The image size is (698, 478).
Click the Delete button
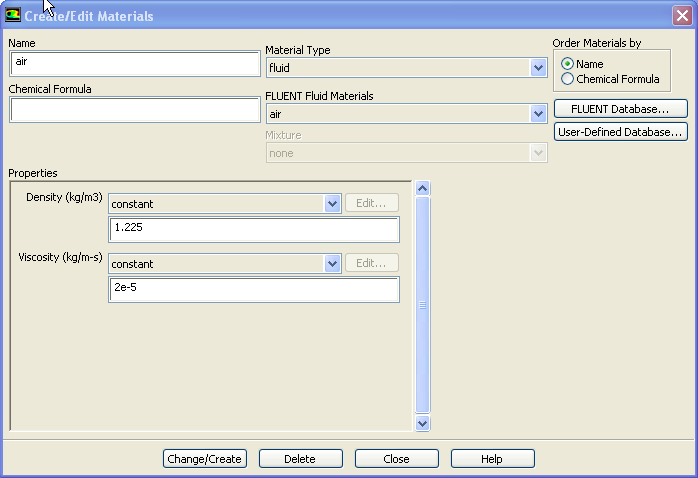point(300,458)
